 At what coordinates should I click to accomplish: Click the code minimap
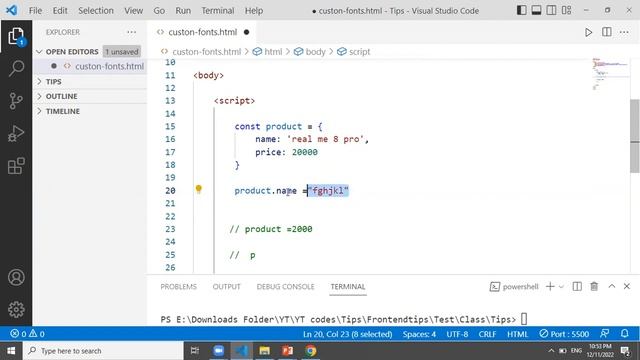[610, 73]
